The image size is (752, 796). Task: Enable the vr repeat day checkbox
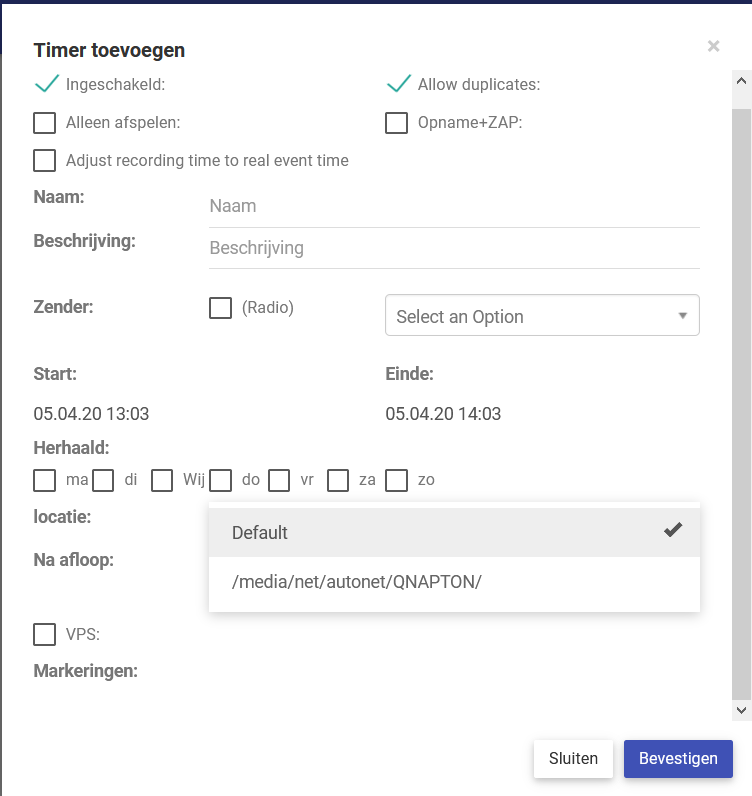coord(279,481)
